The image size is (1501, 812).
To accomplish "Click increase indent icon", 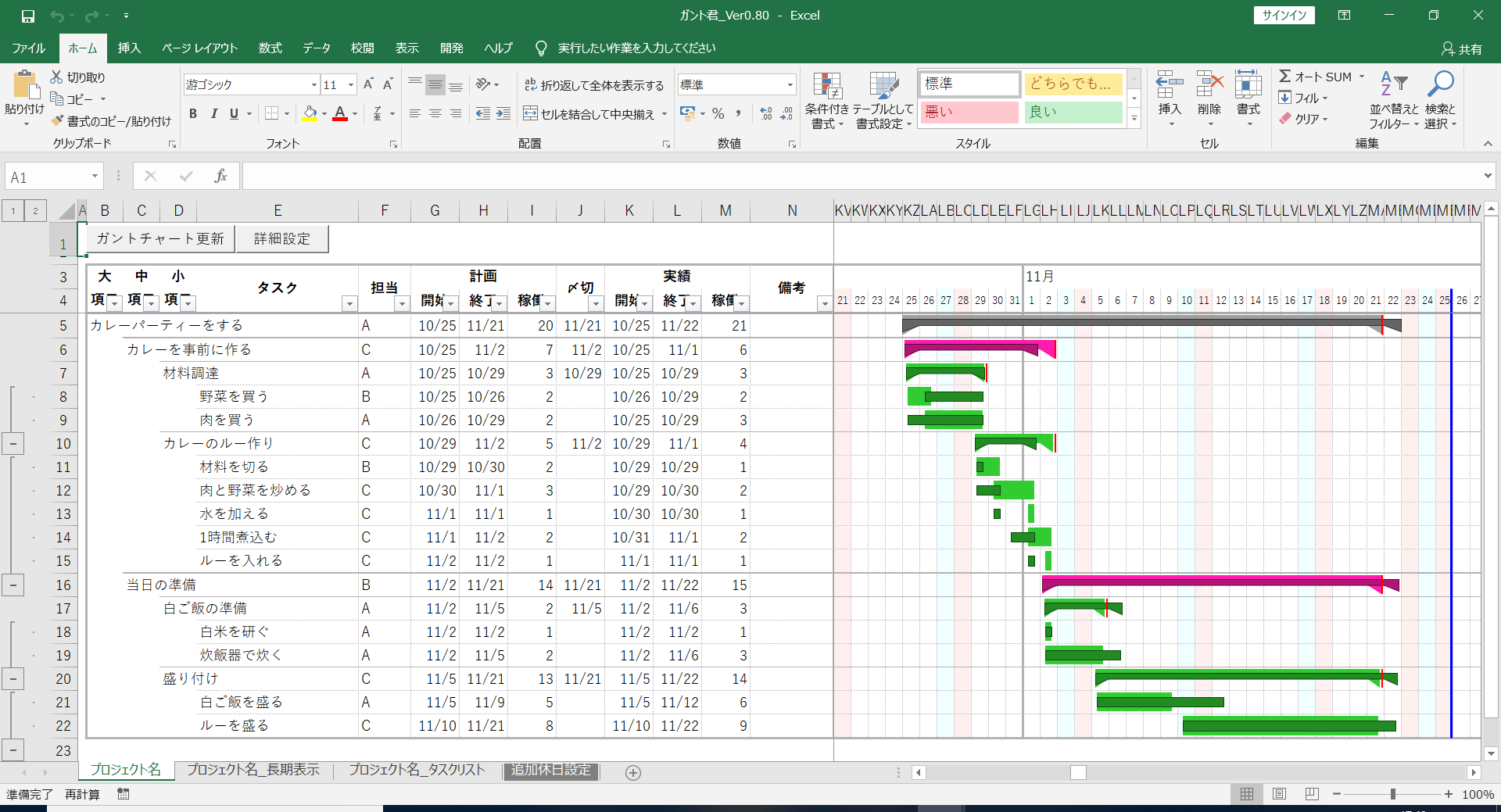I will 503,114.
